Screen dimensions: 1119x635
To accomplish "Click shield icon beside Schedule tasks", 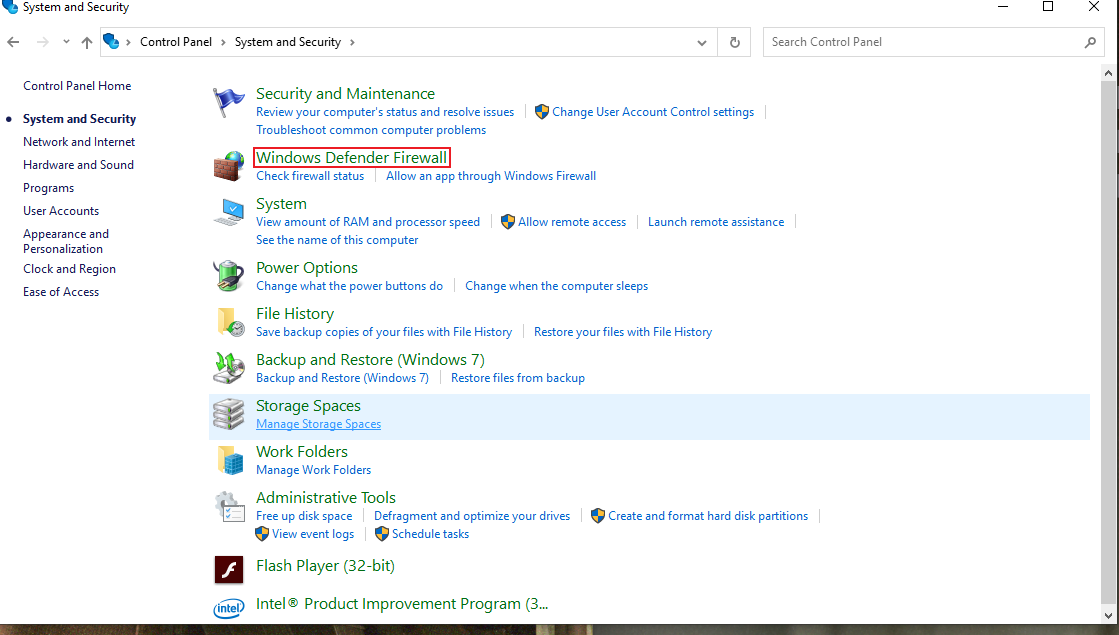I will pyautogui.click(x=382, y=534).
